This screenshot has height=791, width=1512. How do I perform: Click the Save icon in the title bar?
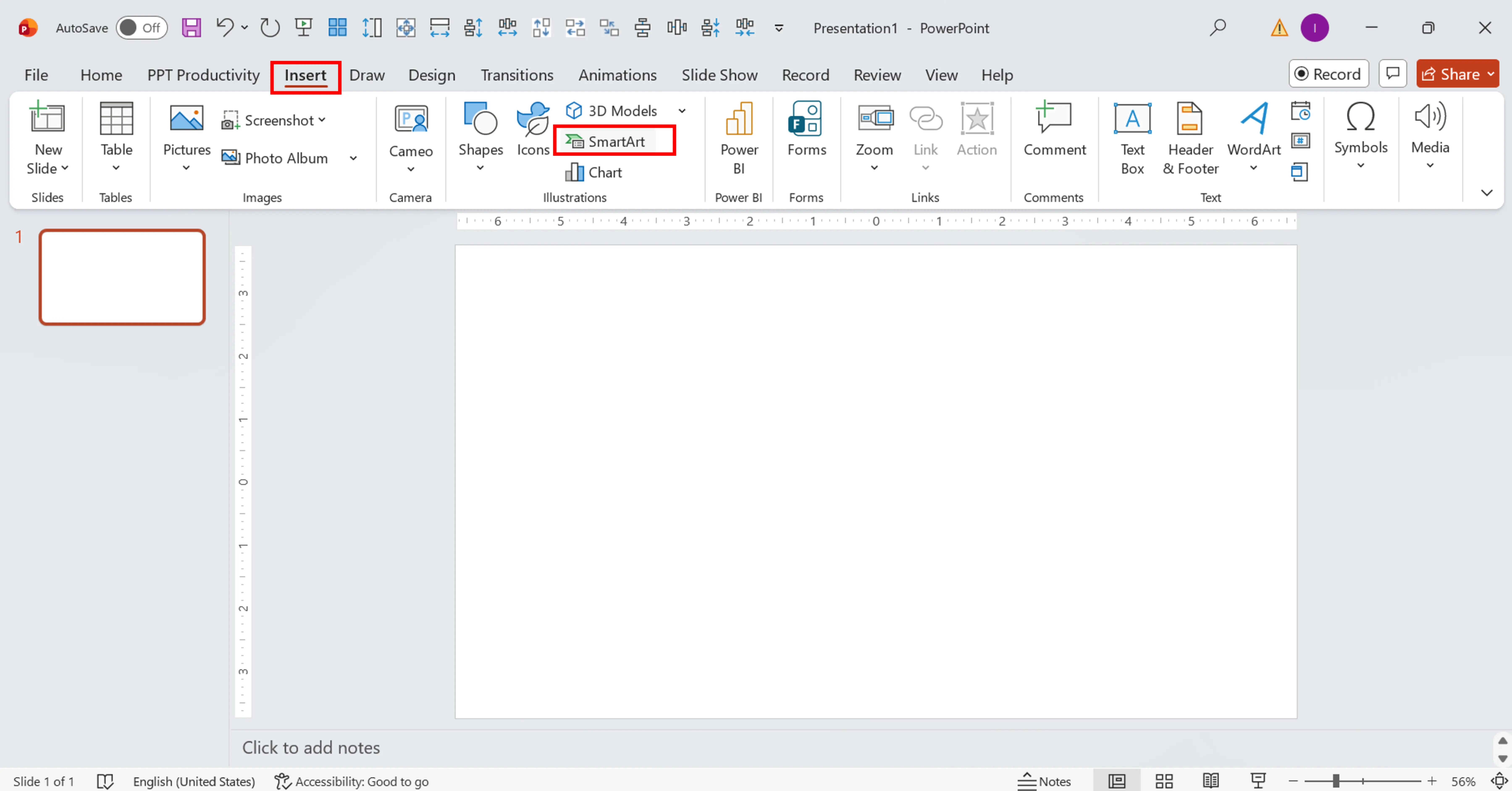[x=191, y=28]
